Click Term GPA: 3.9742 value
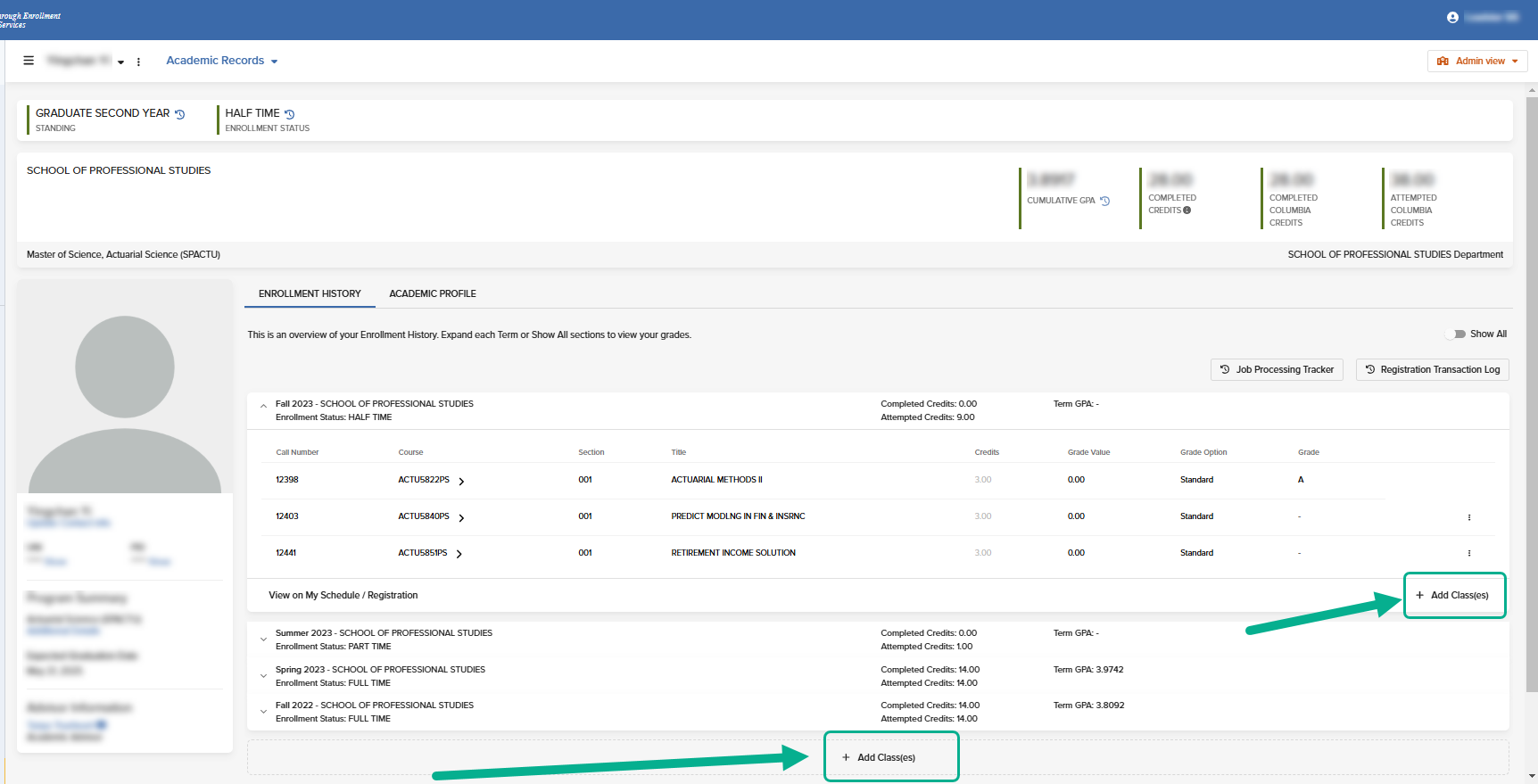The width and height of the screenshot is (1538, 784). pos(1088,670)
